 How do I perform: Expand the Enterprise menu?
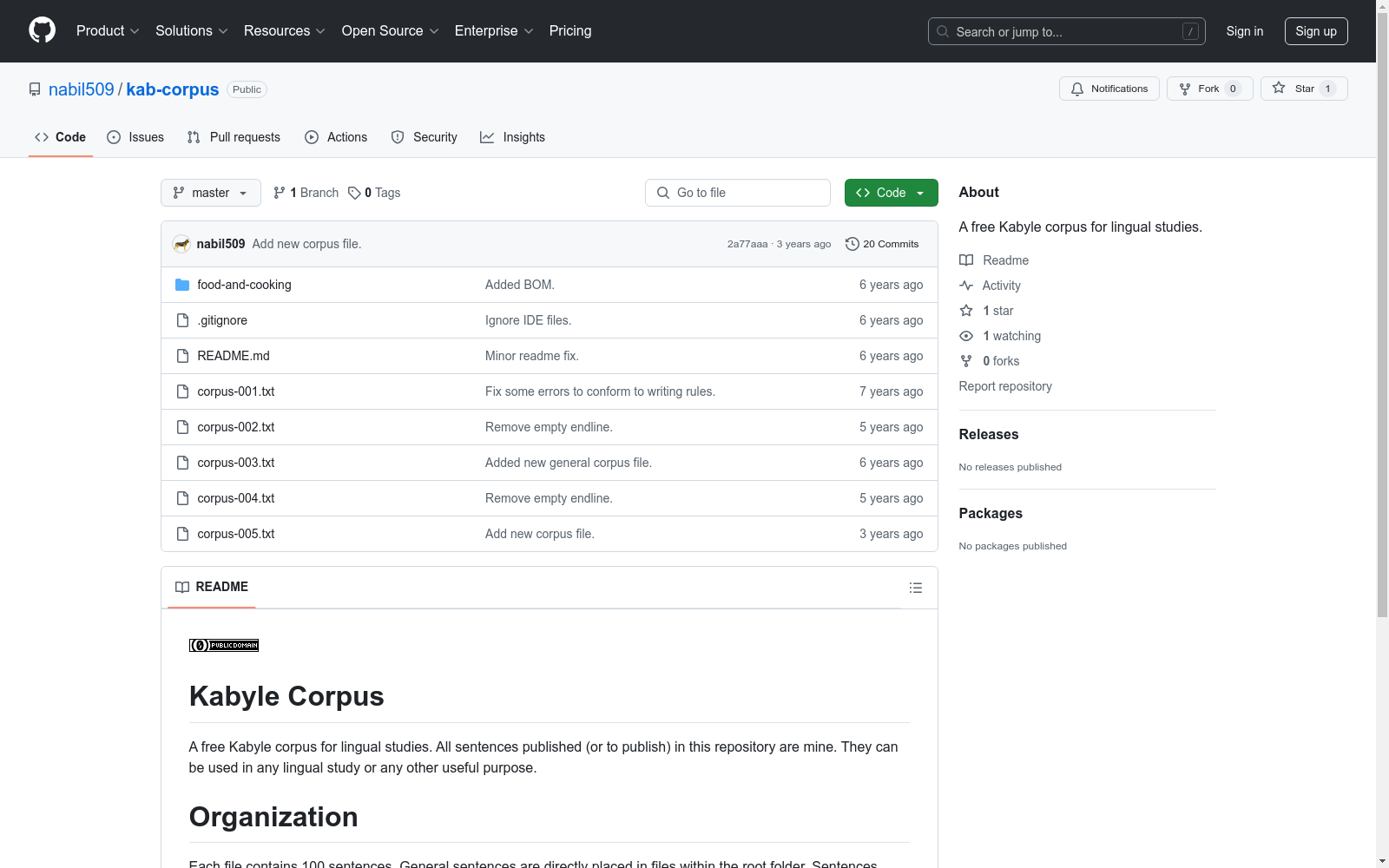[494, 30]
